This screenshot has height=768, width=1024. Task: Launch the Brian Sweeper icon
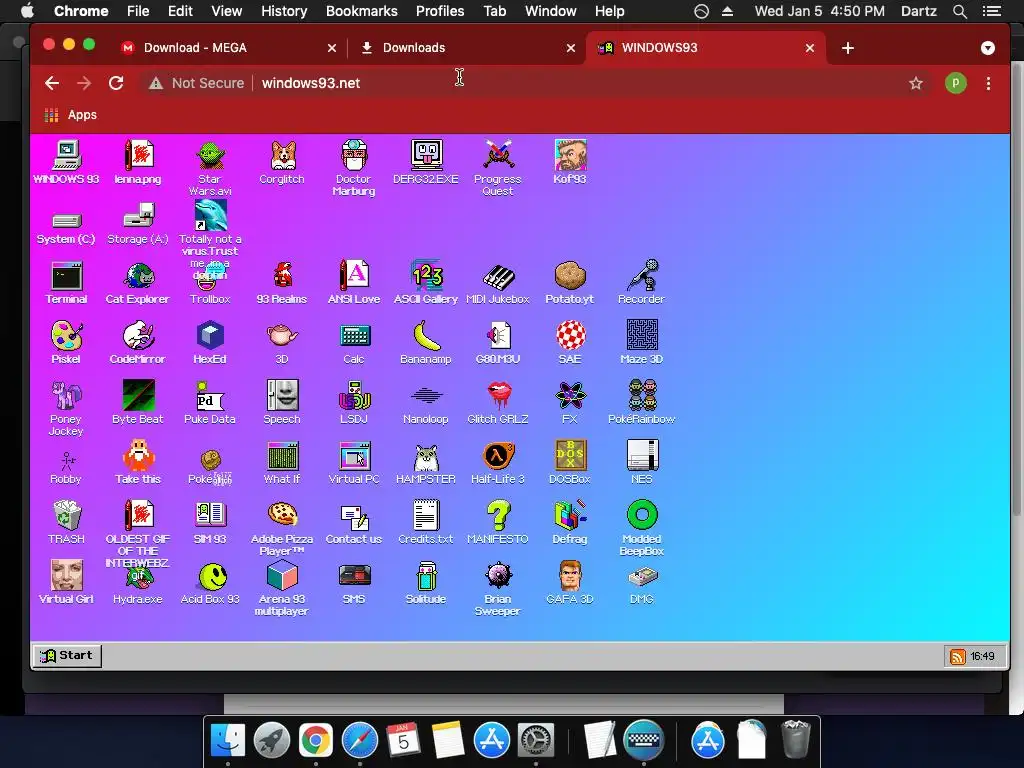[x=498, y=588]
